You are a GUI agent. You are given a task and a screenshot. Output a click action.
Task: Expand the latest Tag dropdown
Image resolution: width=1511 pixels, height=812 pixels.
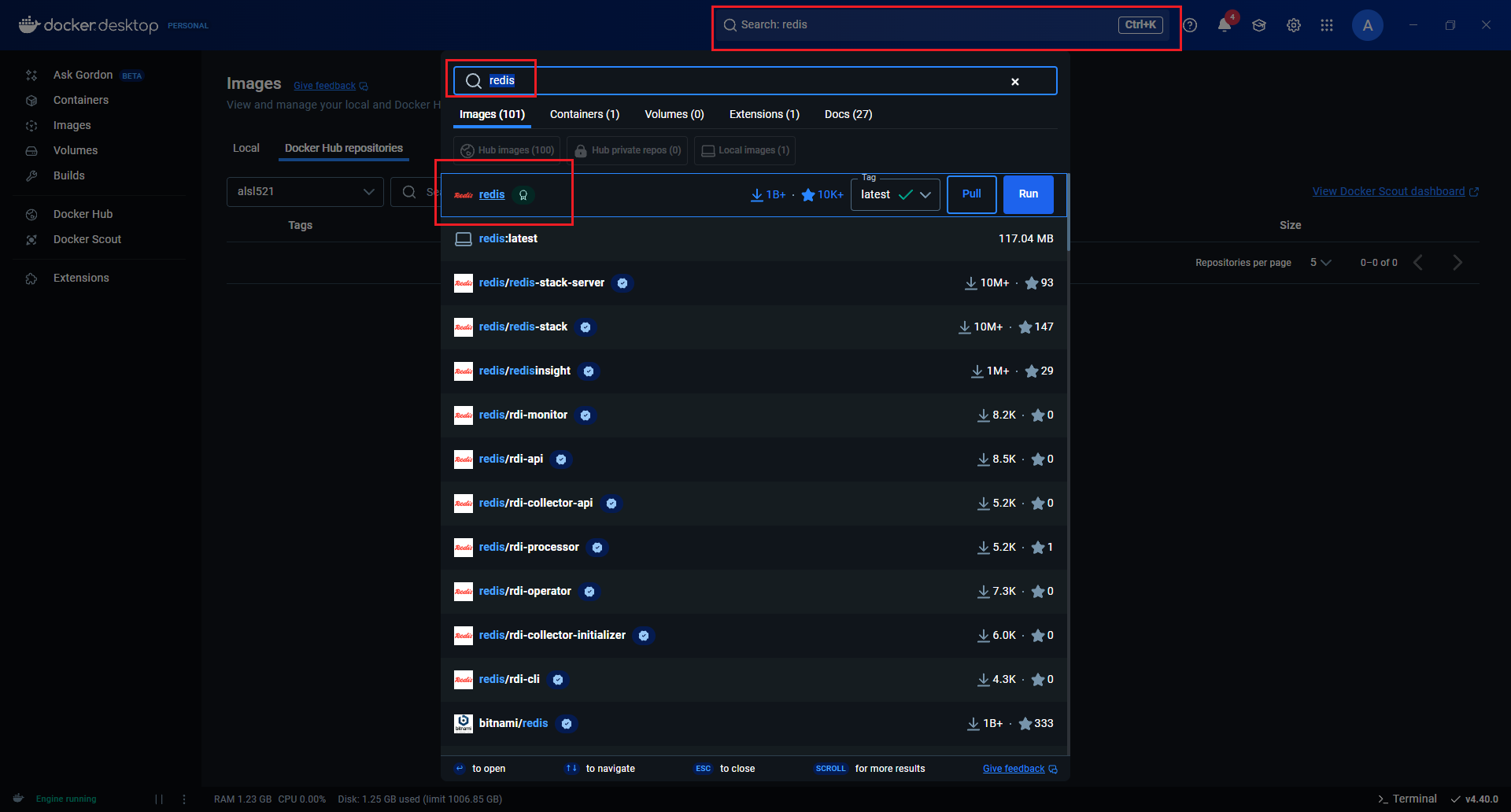pyautogui.click(x=896, y=194)
